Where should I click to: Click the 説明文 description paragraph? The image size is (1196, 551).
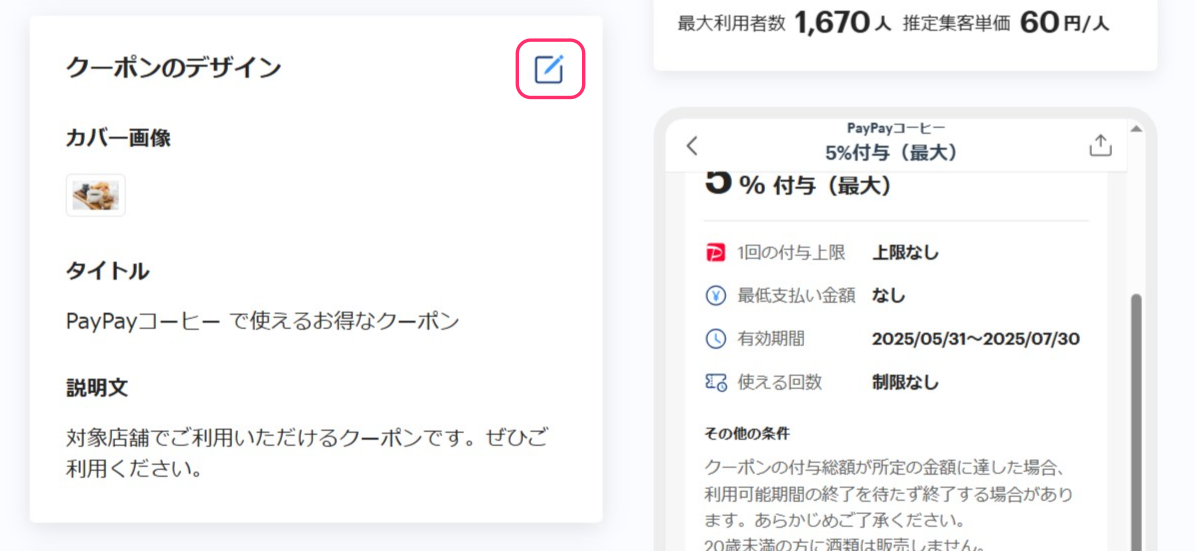(x=307, y=453)
